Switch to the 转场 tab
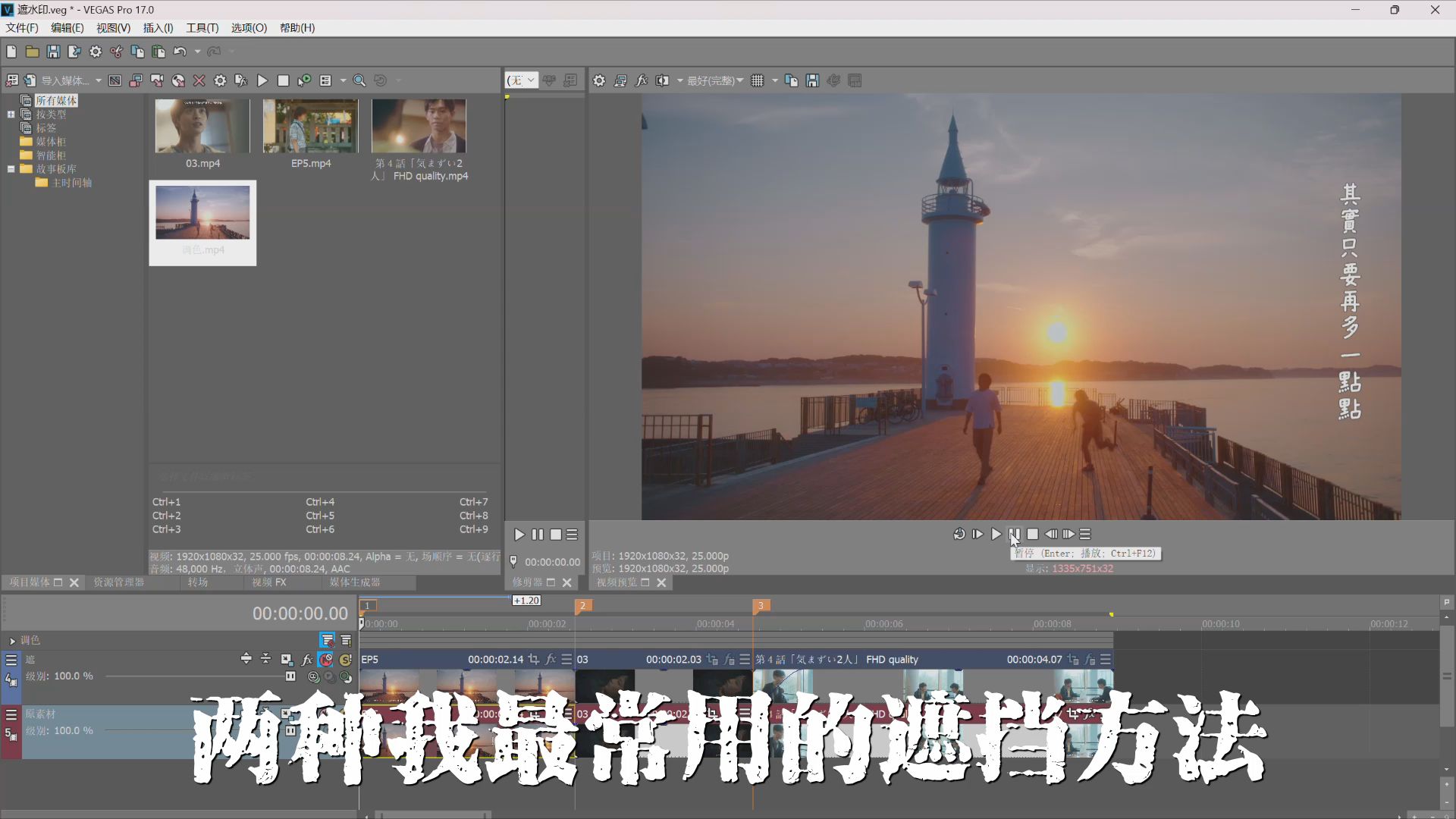1456x819 pixels. [x=197, y=582]
